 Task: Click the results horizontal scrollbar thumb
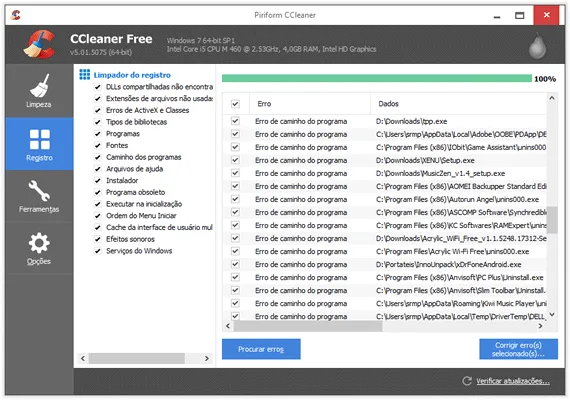pos(308,326)
